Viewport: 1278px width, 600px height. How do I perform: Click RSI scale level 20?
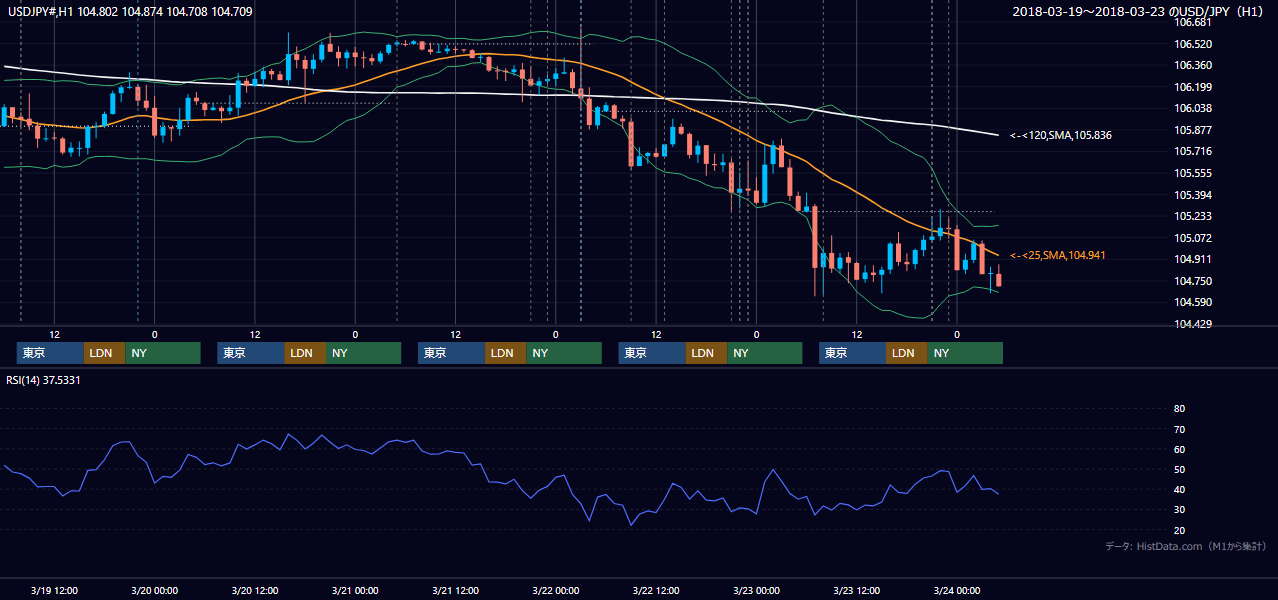point(1179,530)
